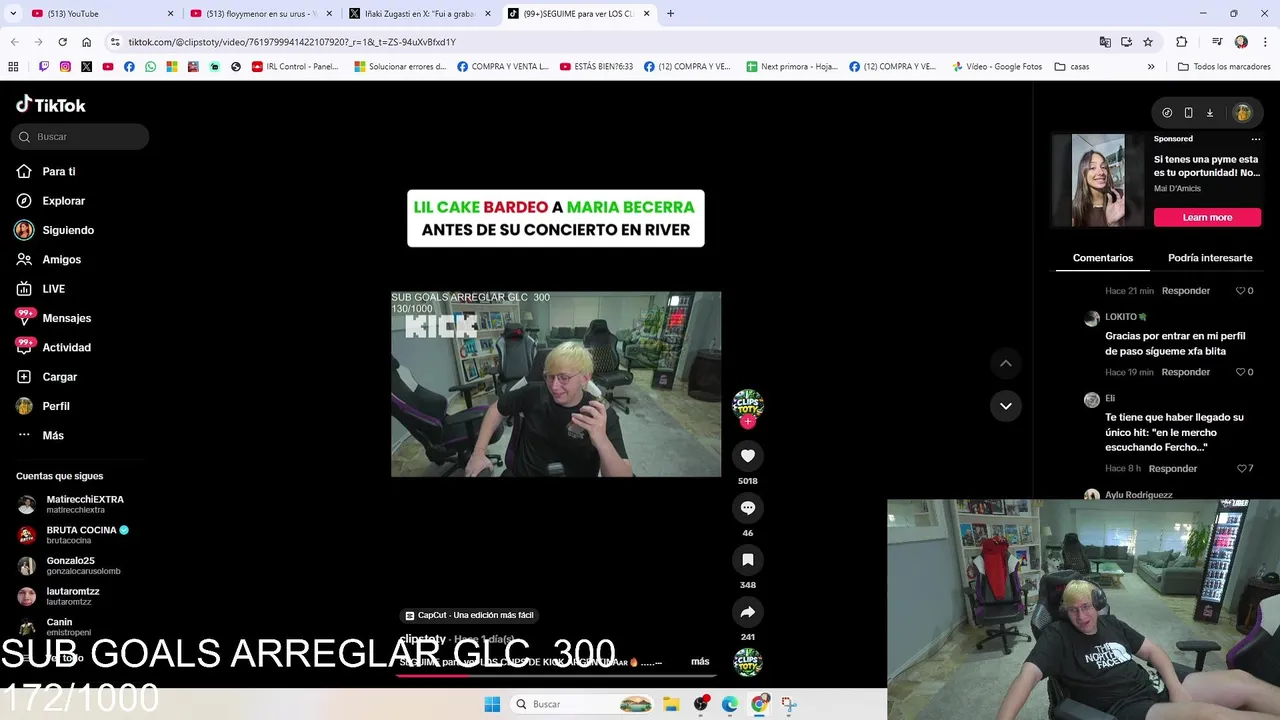Switch to the floyymenor en su urus tab
1280x720 pixels.
click(x=260, y=14)
